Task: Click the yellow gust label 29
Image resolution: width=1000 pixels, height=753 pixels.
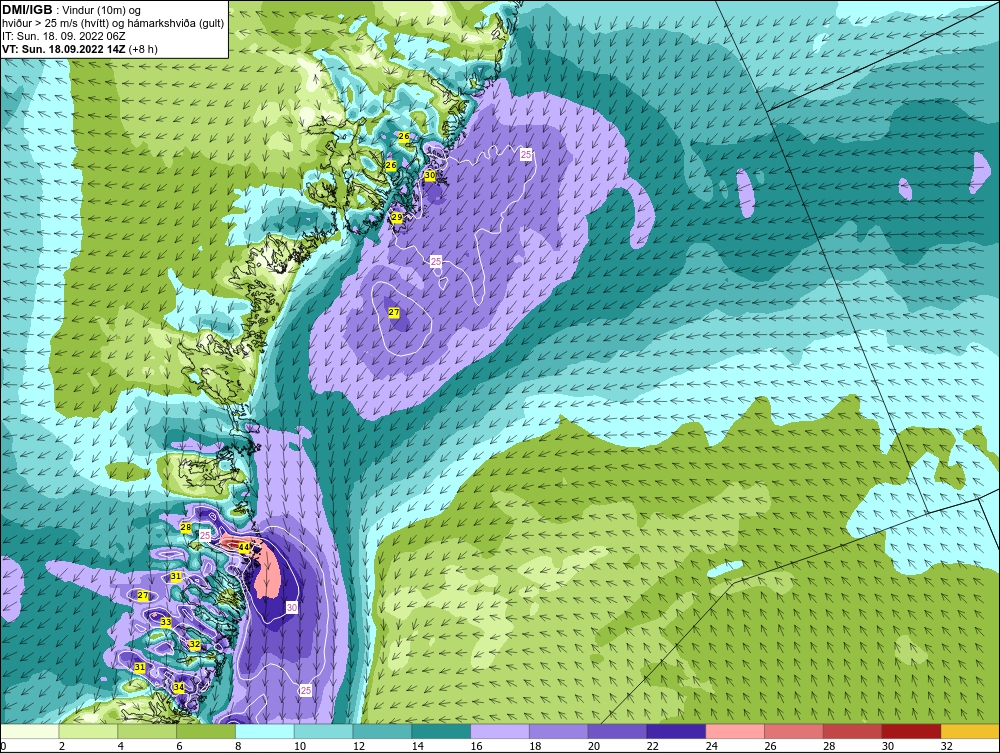Action: (x=397, y=217)
